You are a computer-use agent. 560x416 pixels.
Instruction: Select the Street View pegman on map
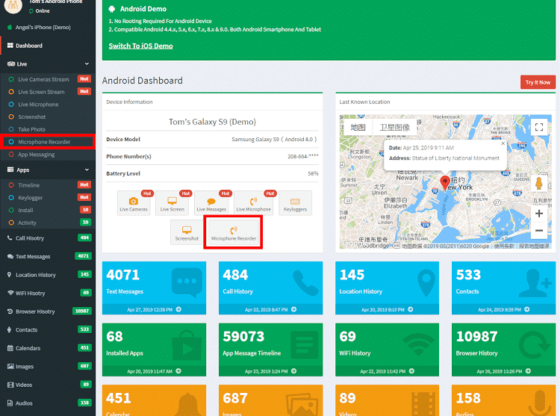539,183
